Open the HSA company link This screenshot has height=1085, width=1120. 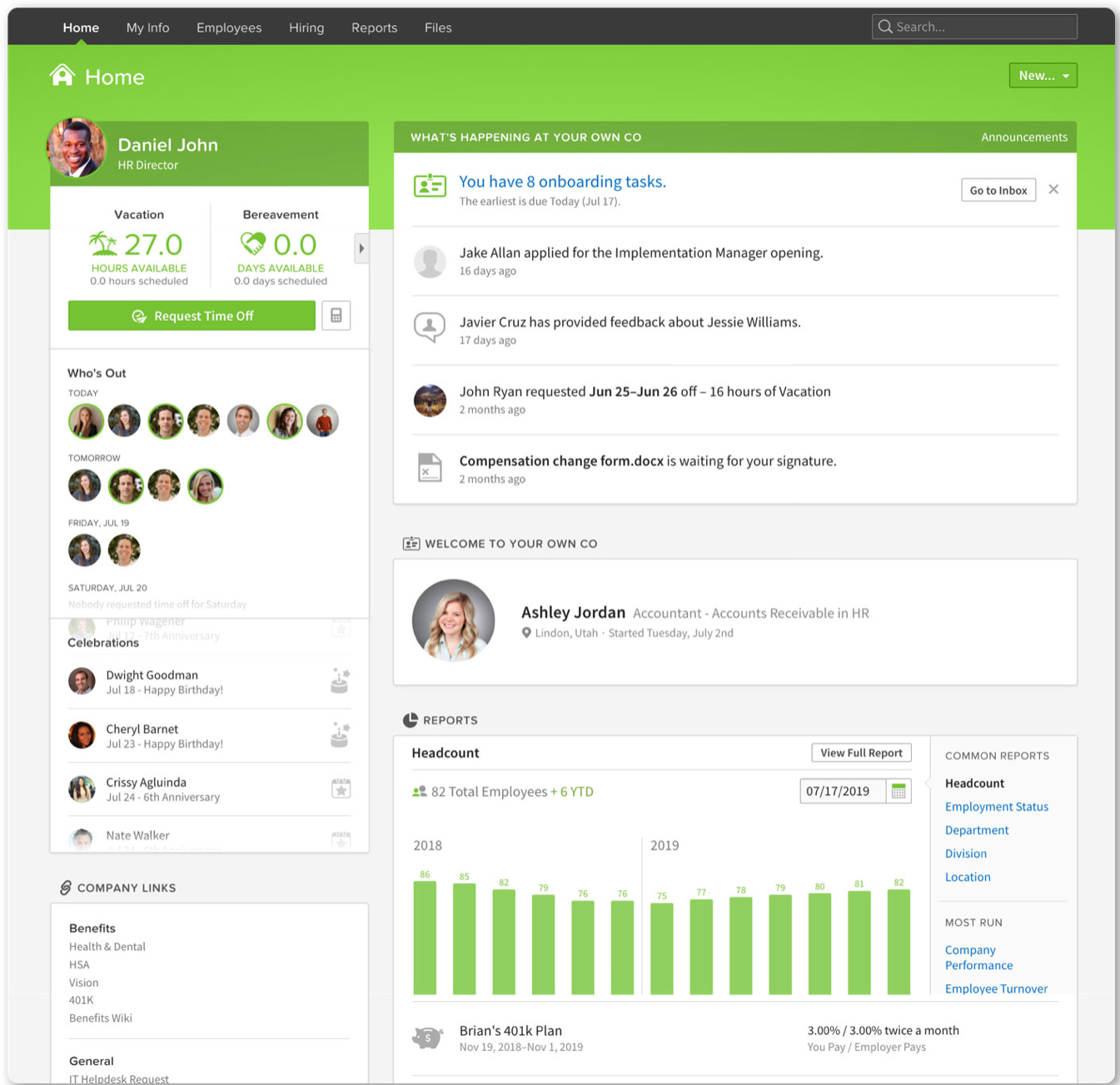click(x=79, y=965)
